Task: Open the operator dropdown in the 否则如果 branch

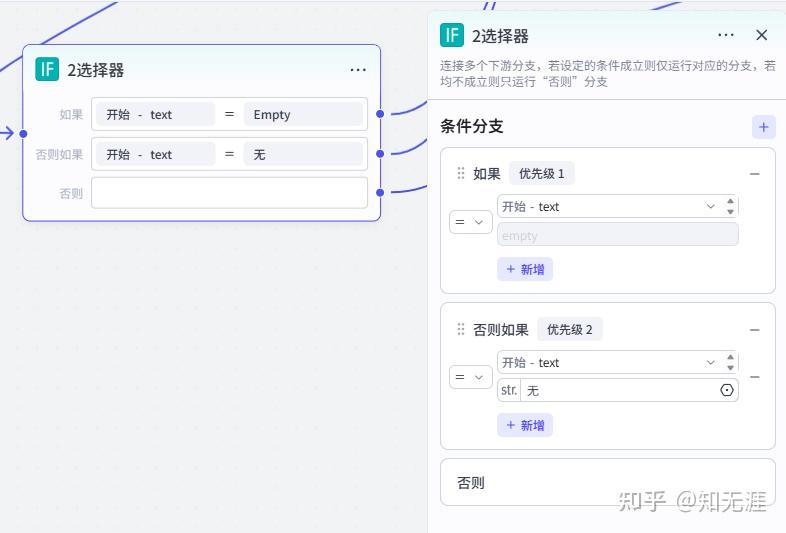Action: pos(470,377)
